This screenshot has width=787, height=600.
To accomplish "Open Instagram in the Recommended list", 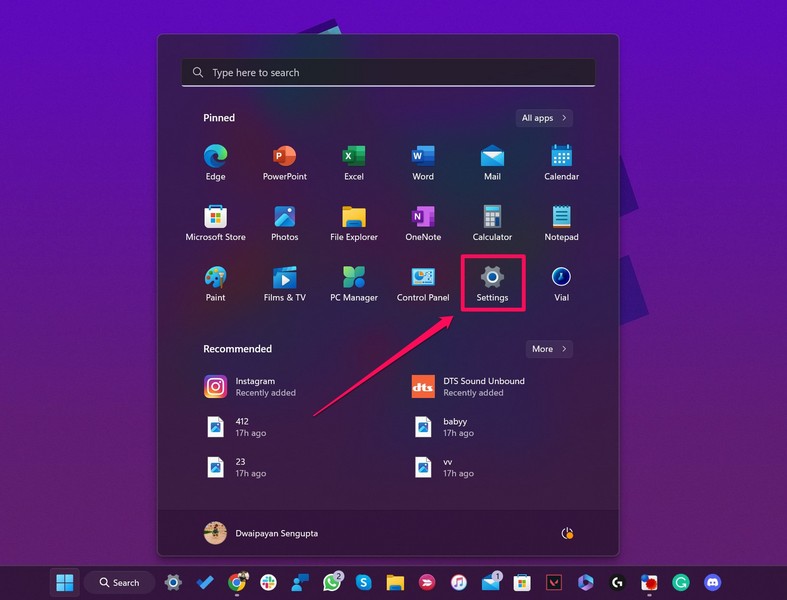I will (250, 387).
